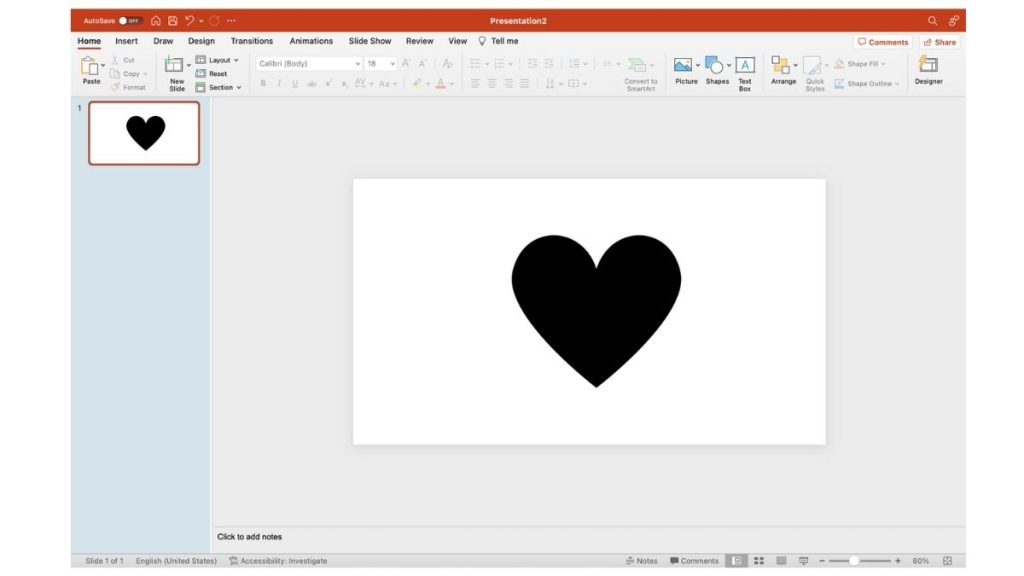Click the Reset slide button
Screen dimensions: 1024x576
[x=212, y=74]
